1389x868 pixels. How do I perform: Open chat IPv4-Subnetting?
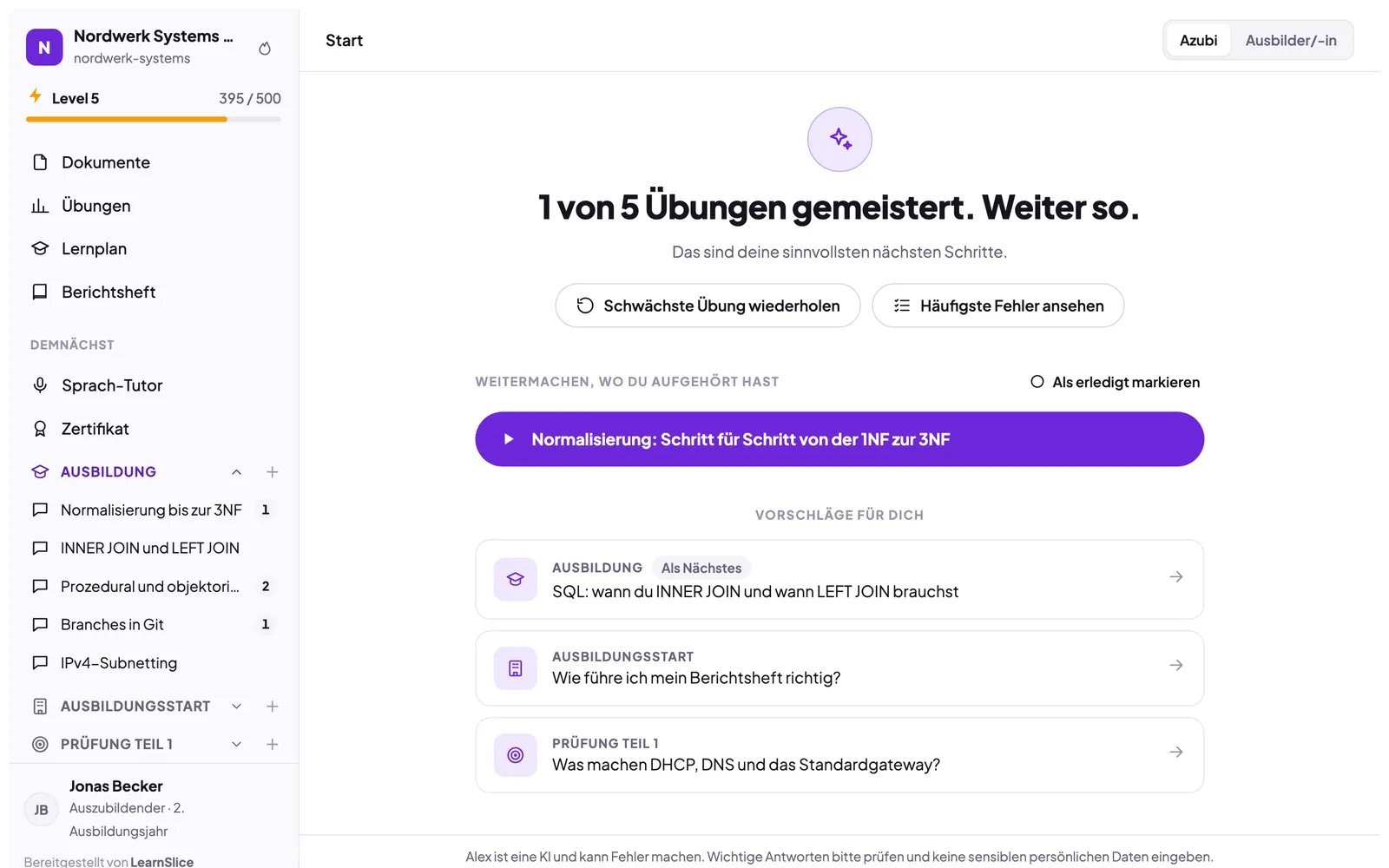154,663
